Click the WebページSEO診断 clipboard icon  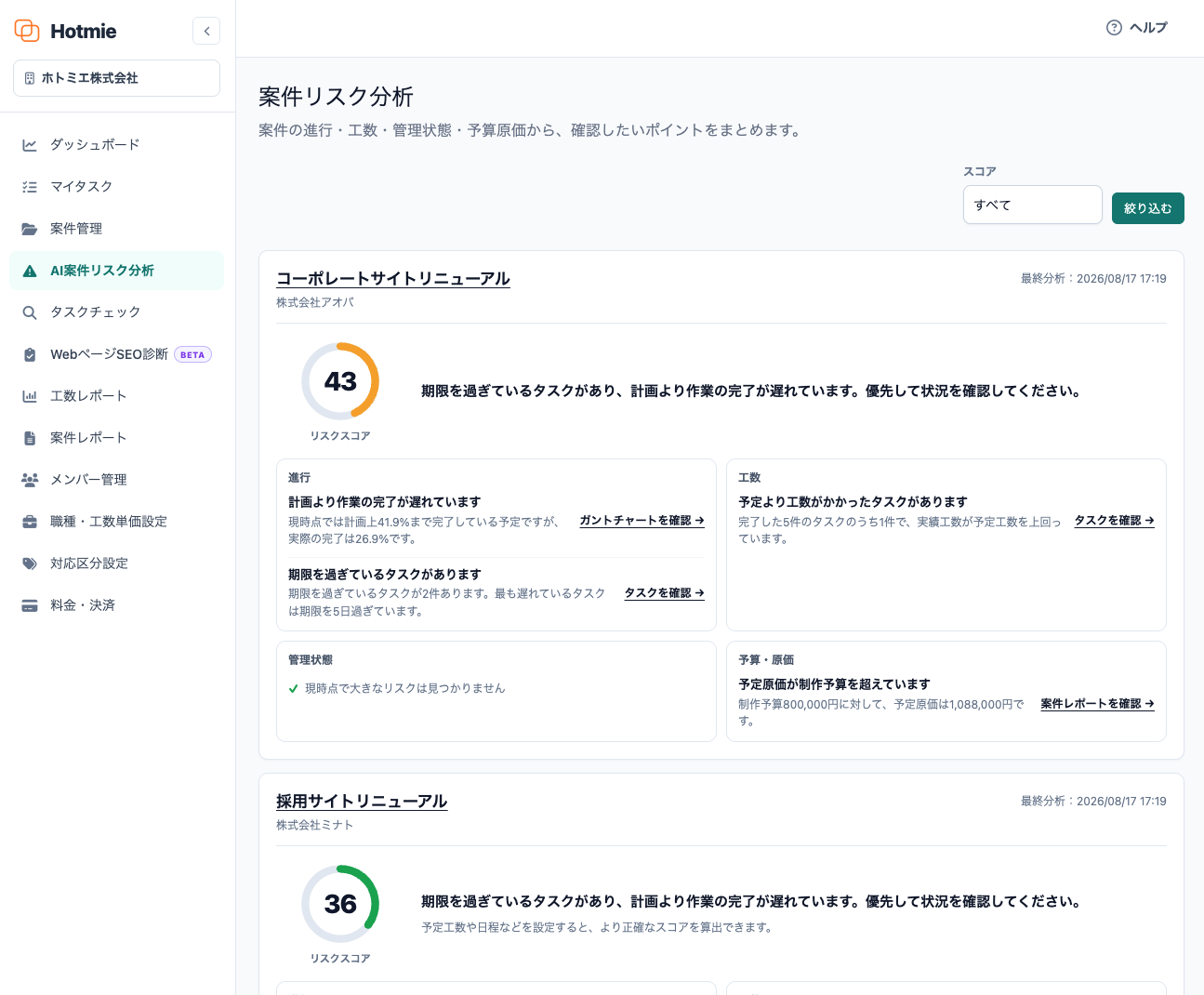[30, 354]
